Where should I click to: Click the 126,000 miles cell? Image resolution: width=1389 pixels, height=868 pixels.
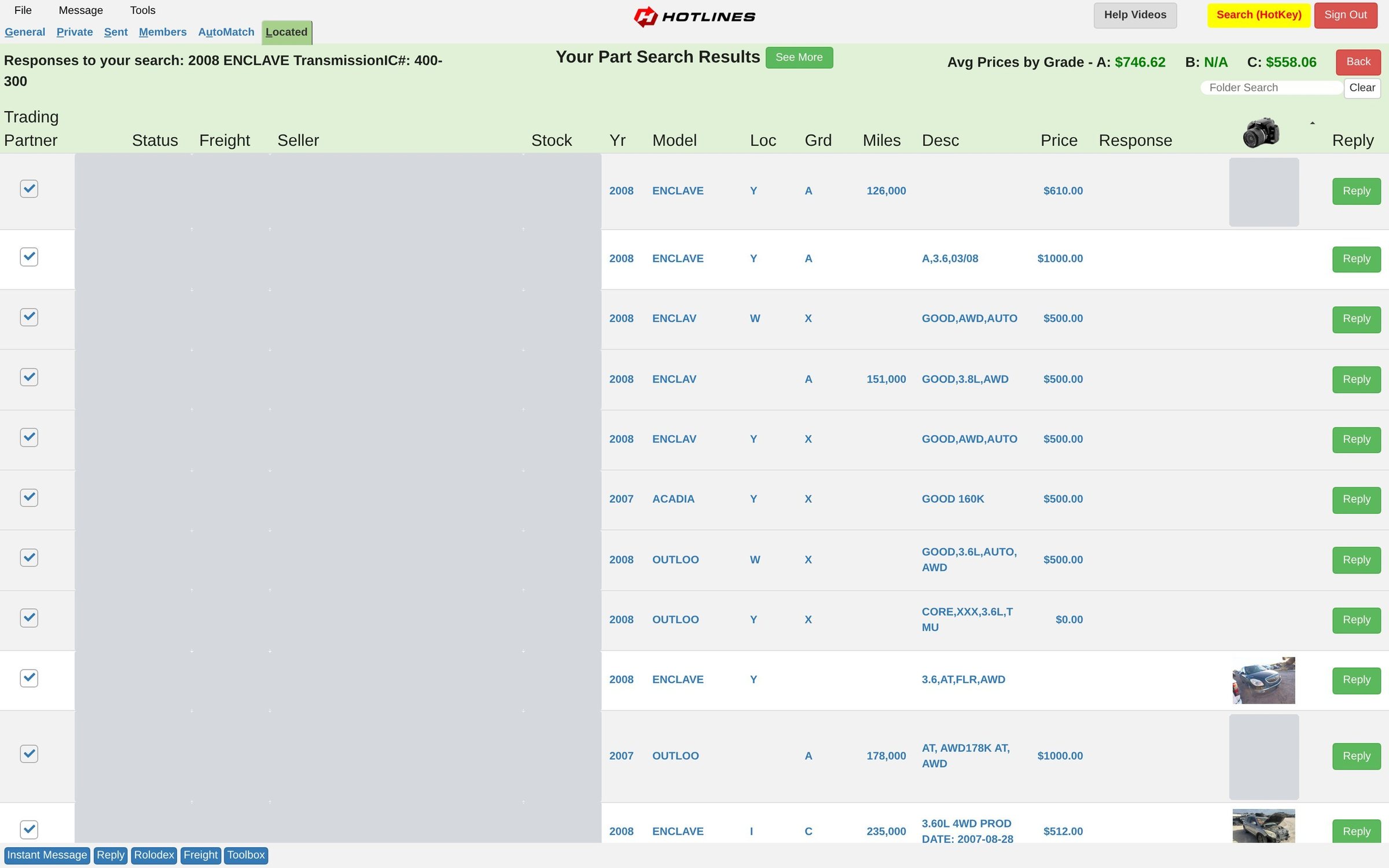pyautogui.click(x=886, y=191)
